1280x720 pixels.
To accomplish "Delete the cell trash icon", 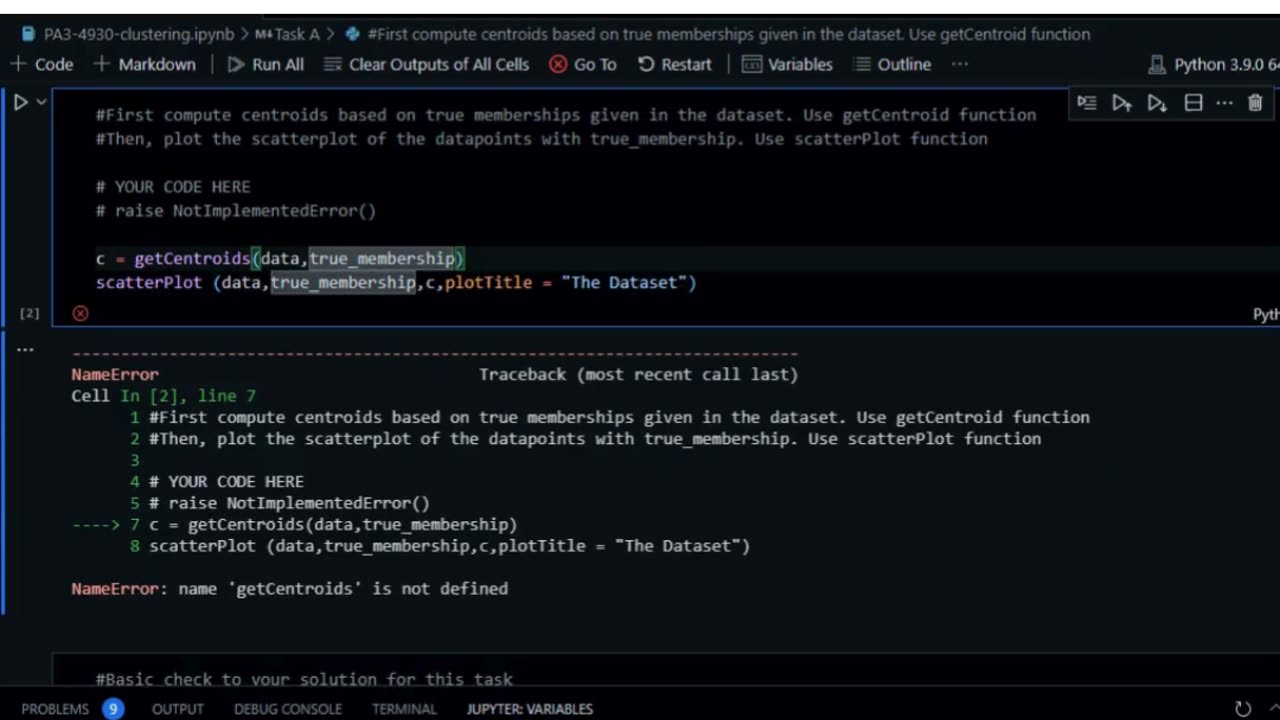I will (1255, 103).
